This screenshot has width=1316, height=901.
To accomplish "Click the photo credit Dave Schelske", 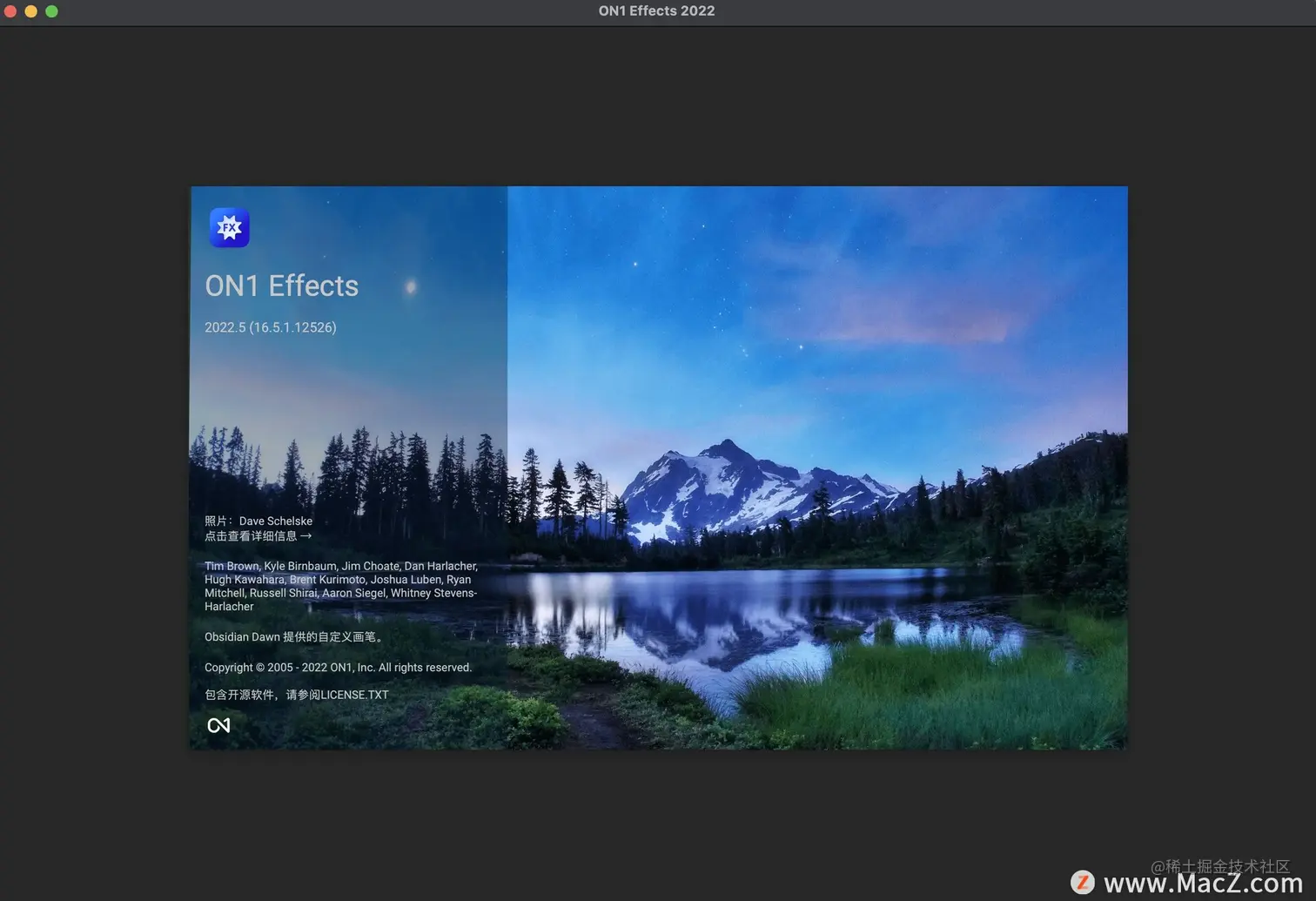I will coord(275,521).
